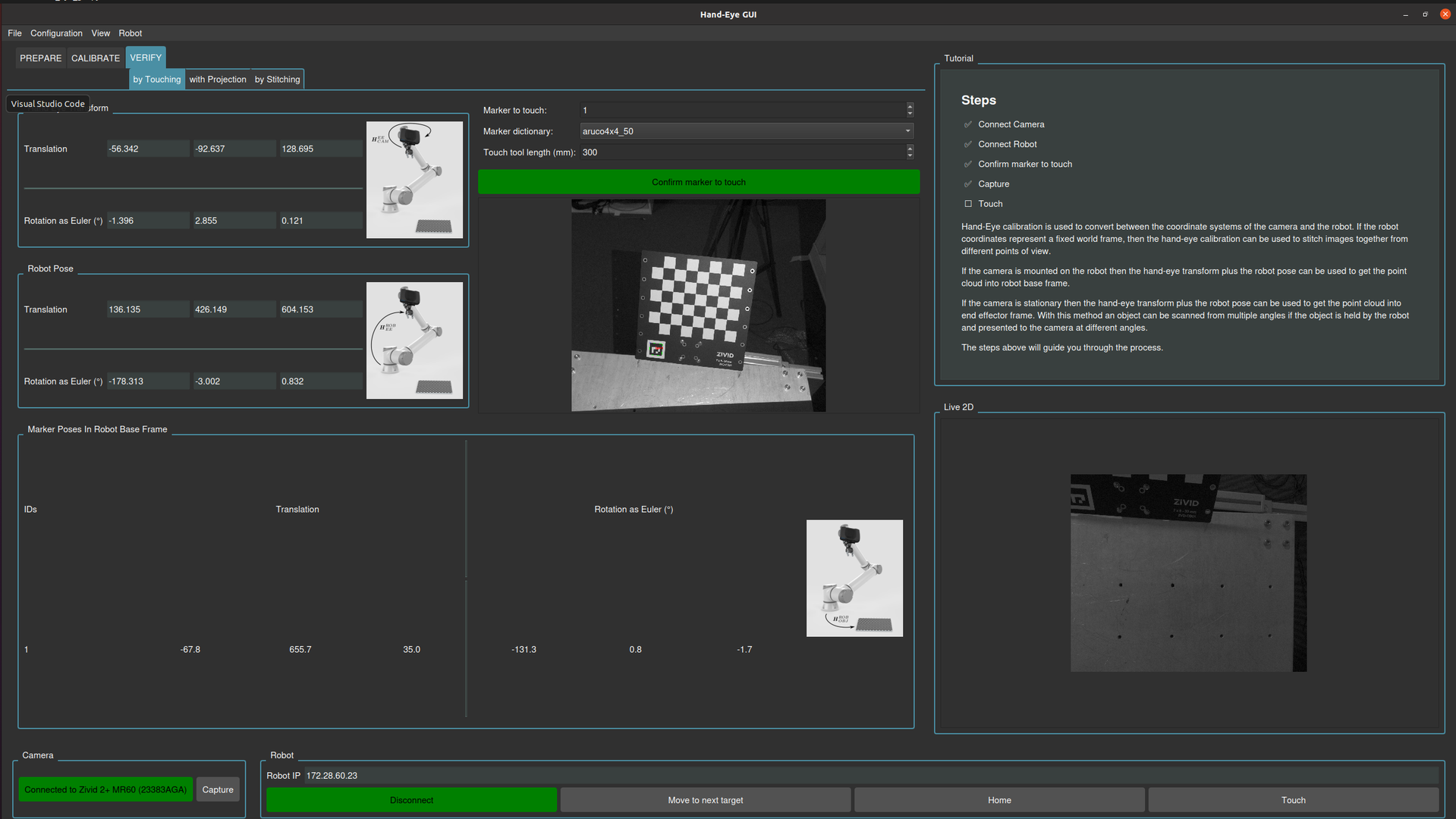1456x819 pixels.
Task: Open the Marker dictionary dropdown
Action: coord(747,131)
